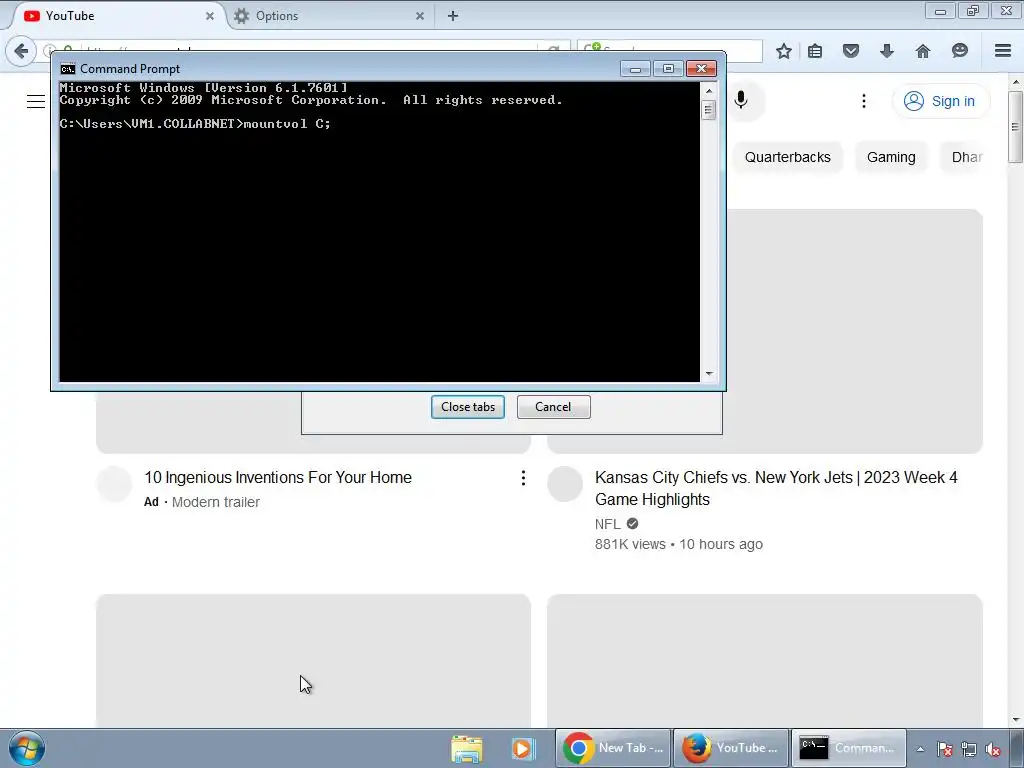Screen dimensions: 1024x768
Task: Select the Gaming filter chip
Action: coord(891,157)
